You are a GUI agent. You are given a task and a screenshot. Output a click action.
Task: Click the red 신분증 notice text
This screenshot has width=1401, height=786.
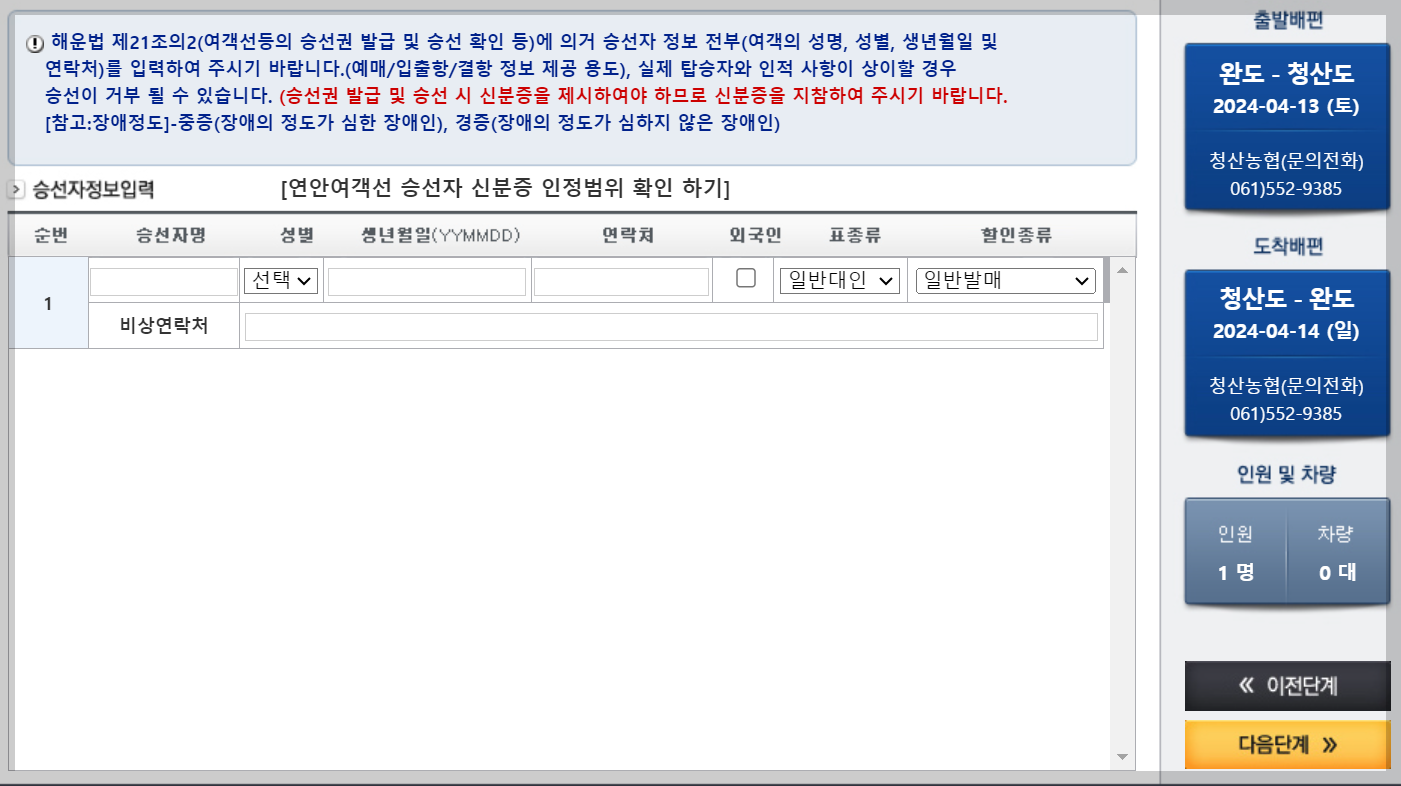click(643, 97)
